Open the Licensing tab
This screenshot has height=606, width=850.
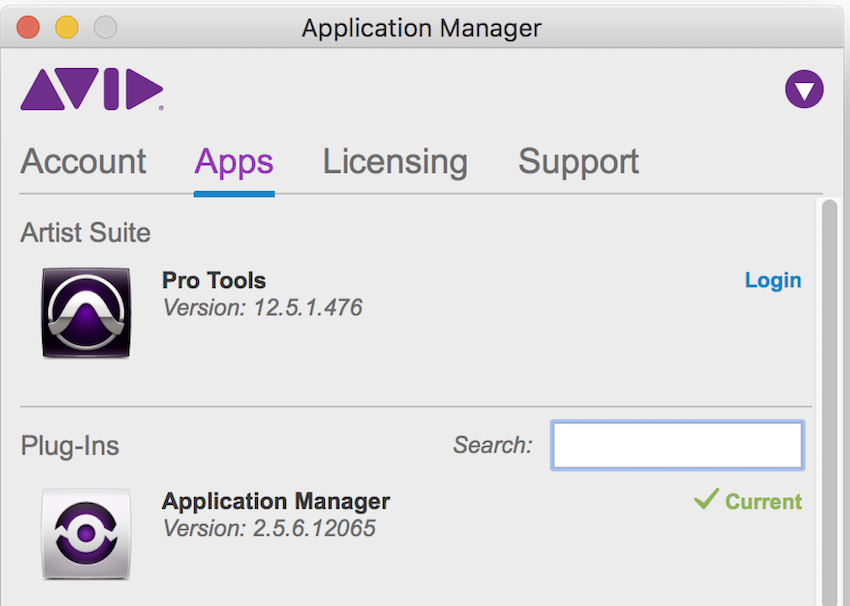coord(395,163)
